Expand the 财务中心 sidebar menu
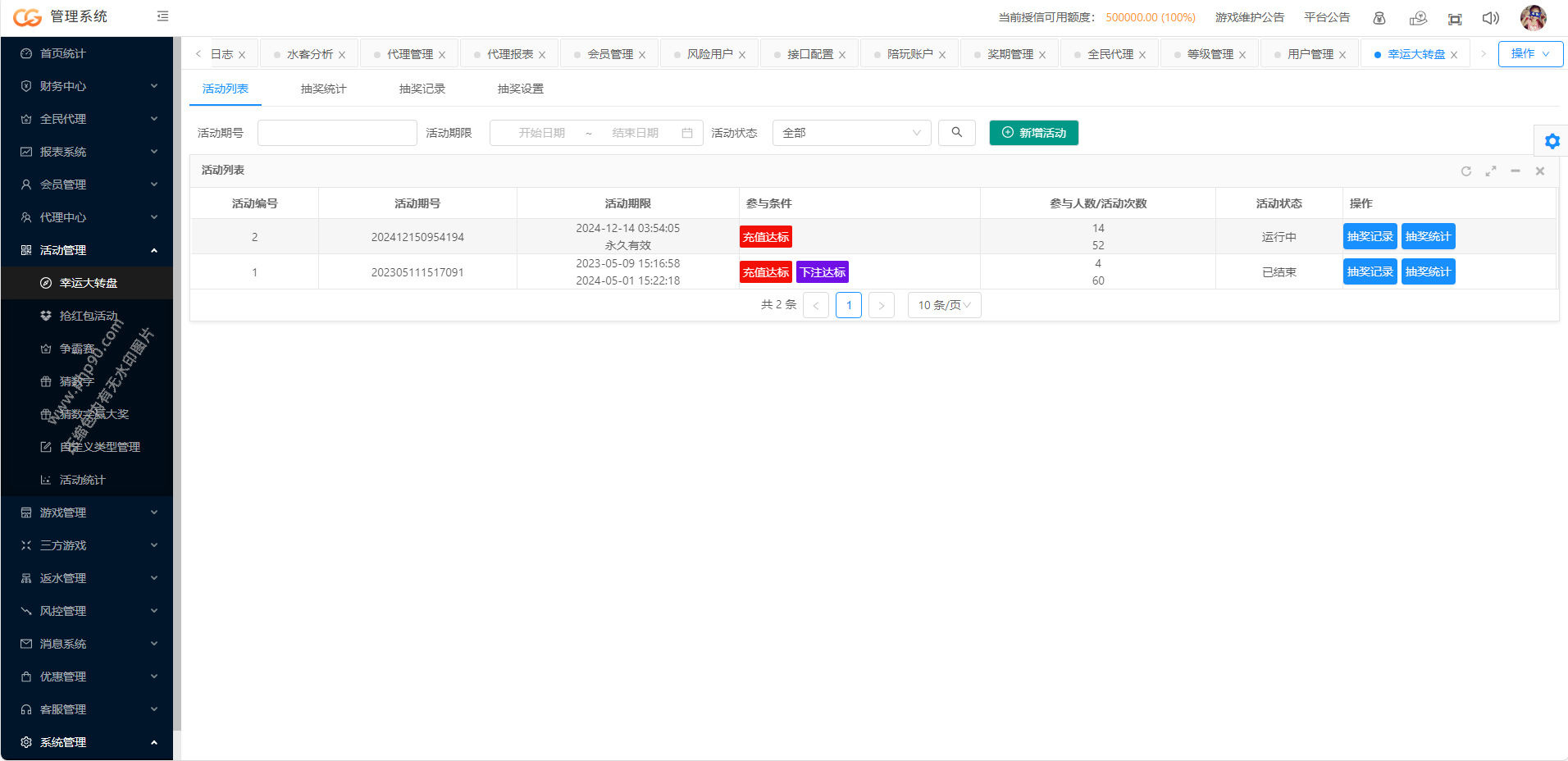The height and width of the screenshot is (761, 1568). tap(87, 86)
